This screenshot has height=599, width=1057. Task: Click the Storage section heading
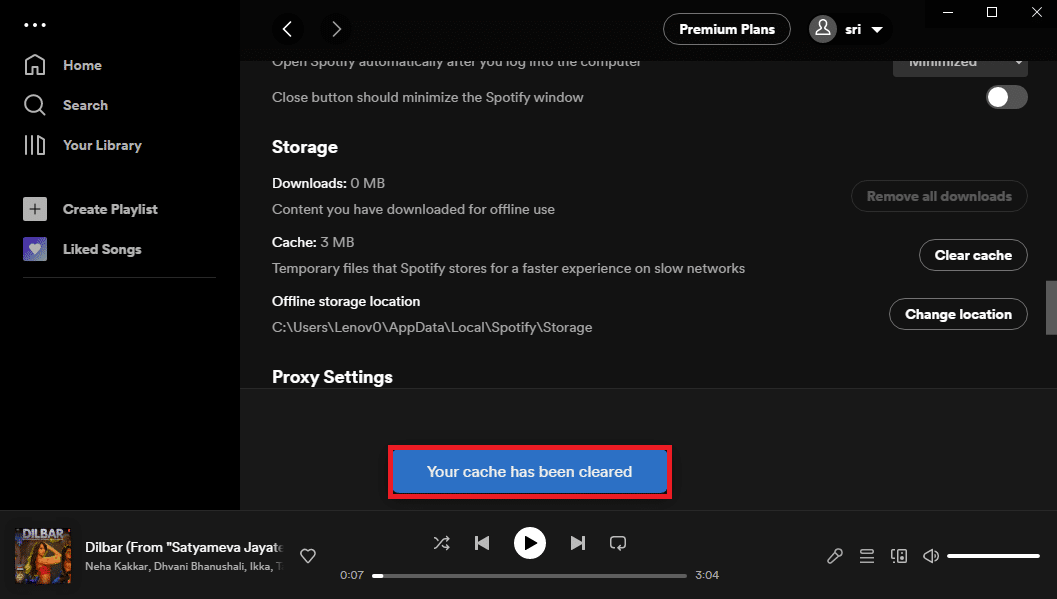point(305,147)
